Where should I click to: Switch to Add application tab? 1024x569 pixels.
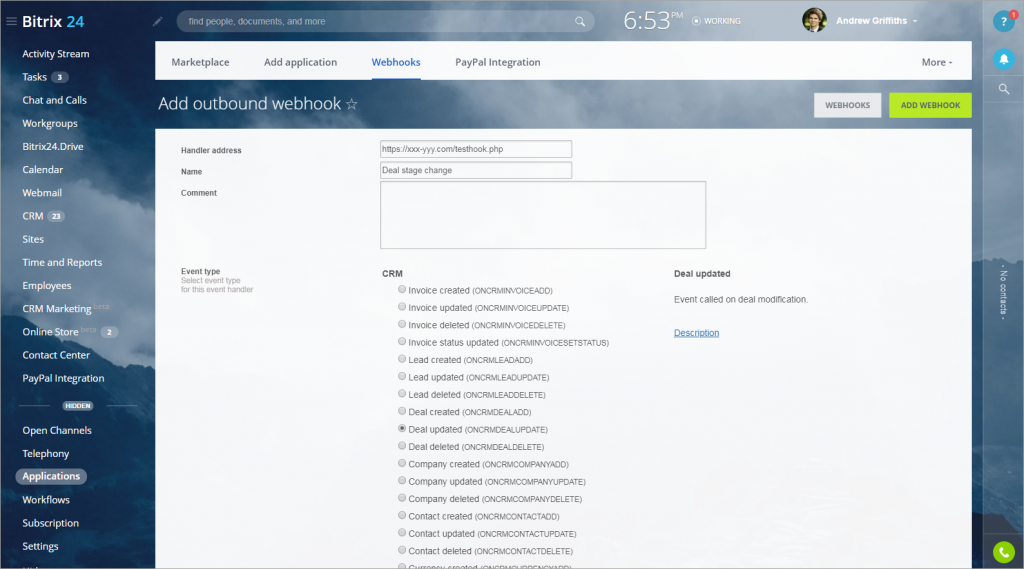point(300,62)
